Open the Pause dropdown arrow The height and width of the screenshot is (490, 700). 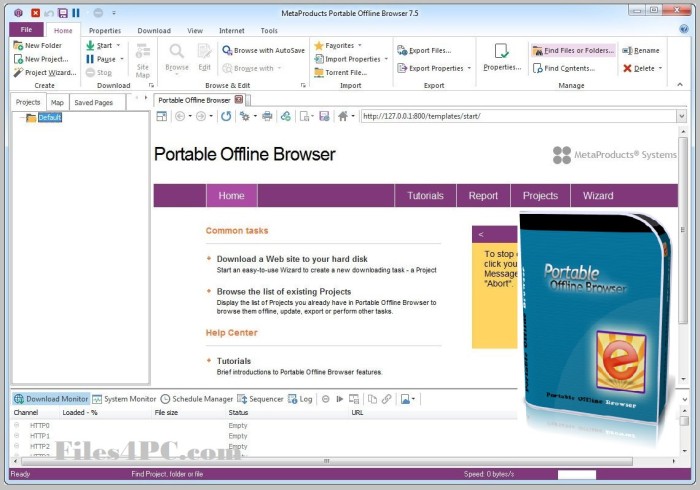pyautogui.click(x=121, y=59)
